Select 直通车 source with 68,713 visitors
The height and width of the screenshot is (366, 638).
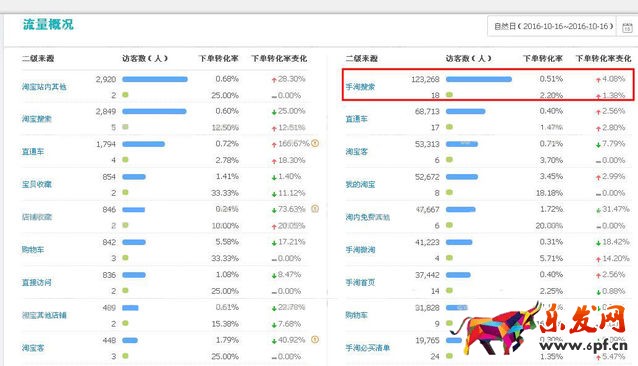(356, 119)
